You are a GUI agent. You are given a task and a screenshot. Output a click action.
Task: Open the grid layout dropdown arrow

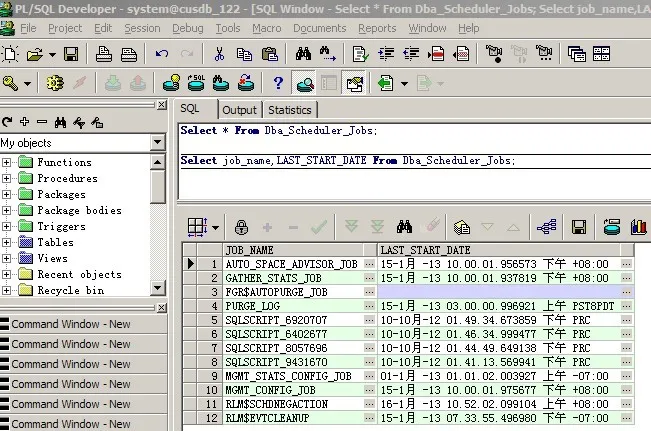[x=215, y=228]
